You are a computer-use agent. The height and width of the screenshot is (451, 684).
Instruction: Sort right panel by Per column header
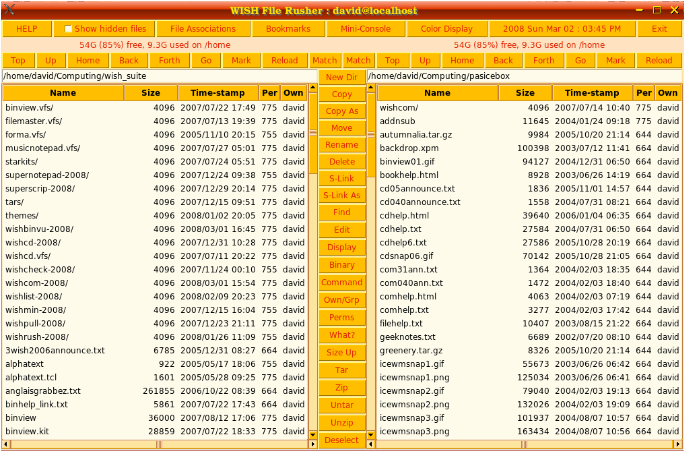(x=644, y=93)
